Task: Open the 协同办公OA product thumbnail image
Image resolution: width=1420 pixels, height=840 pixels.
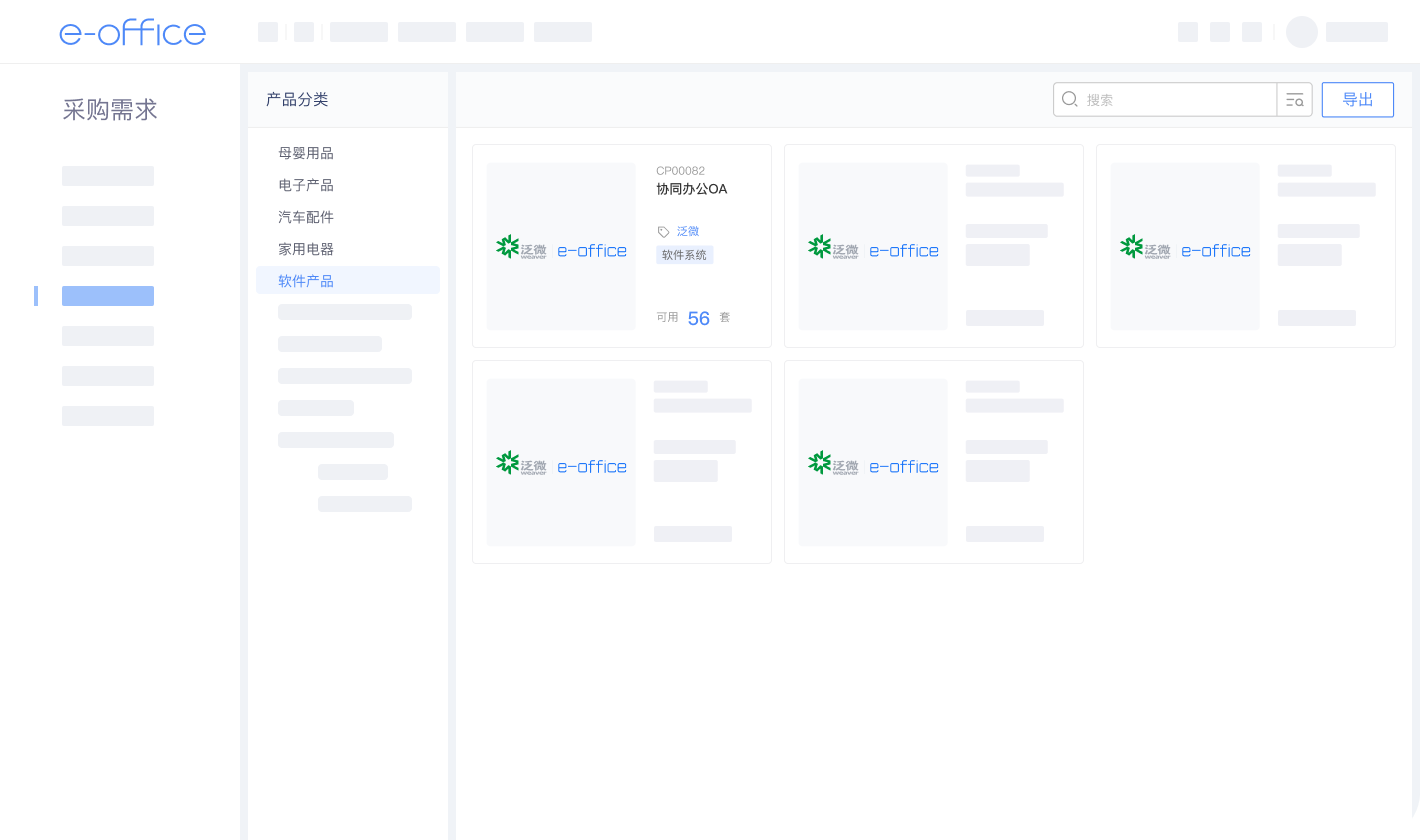Action: [x=561, y=247]
